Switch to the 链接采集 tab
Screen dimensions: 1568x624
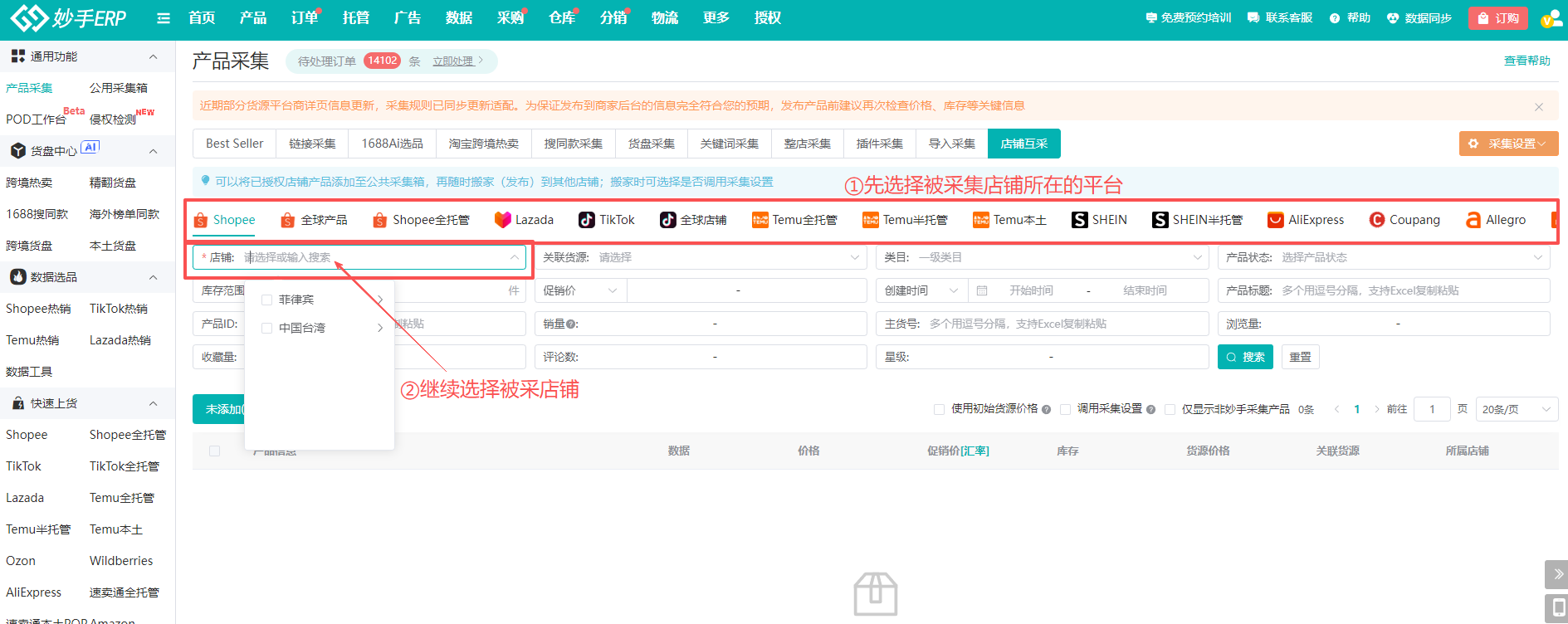click(x=312, y=144)
